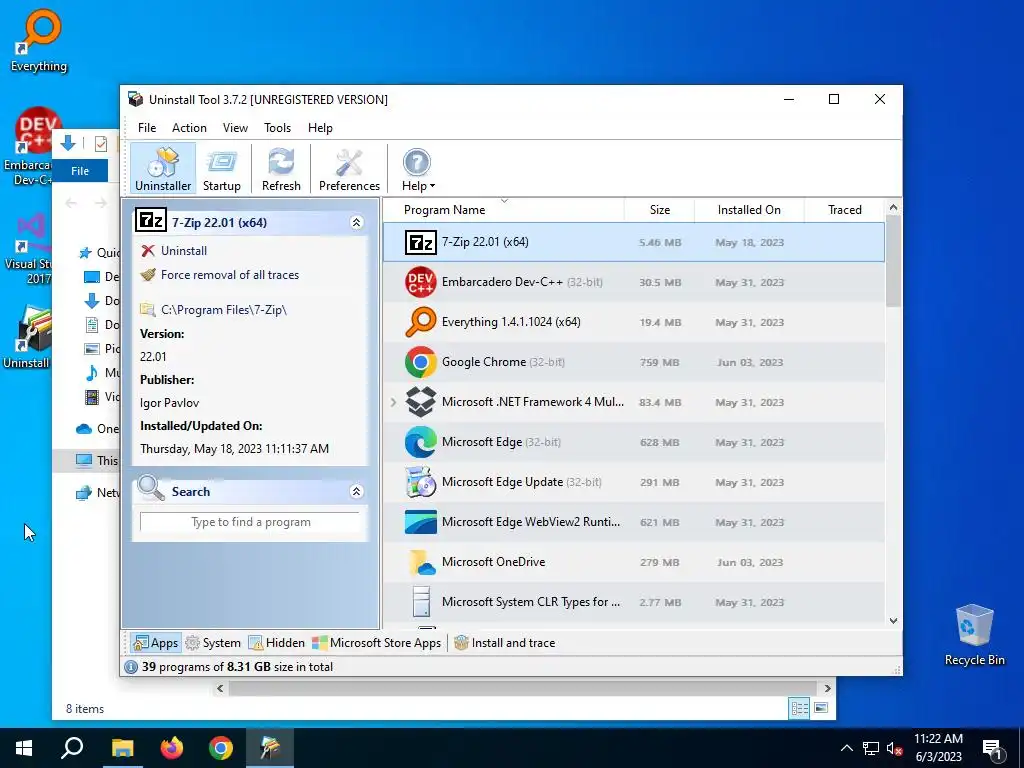Open the notification center icon
Screen dimensions: 1024x768
point(992,749)
